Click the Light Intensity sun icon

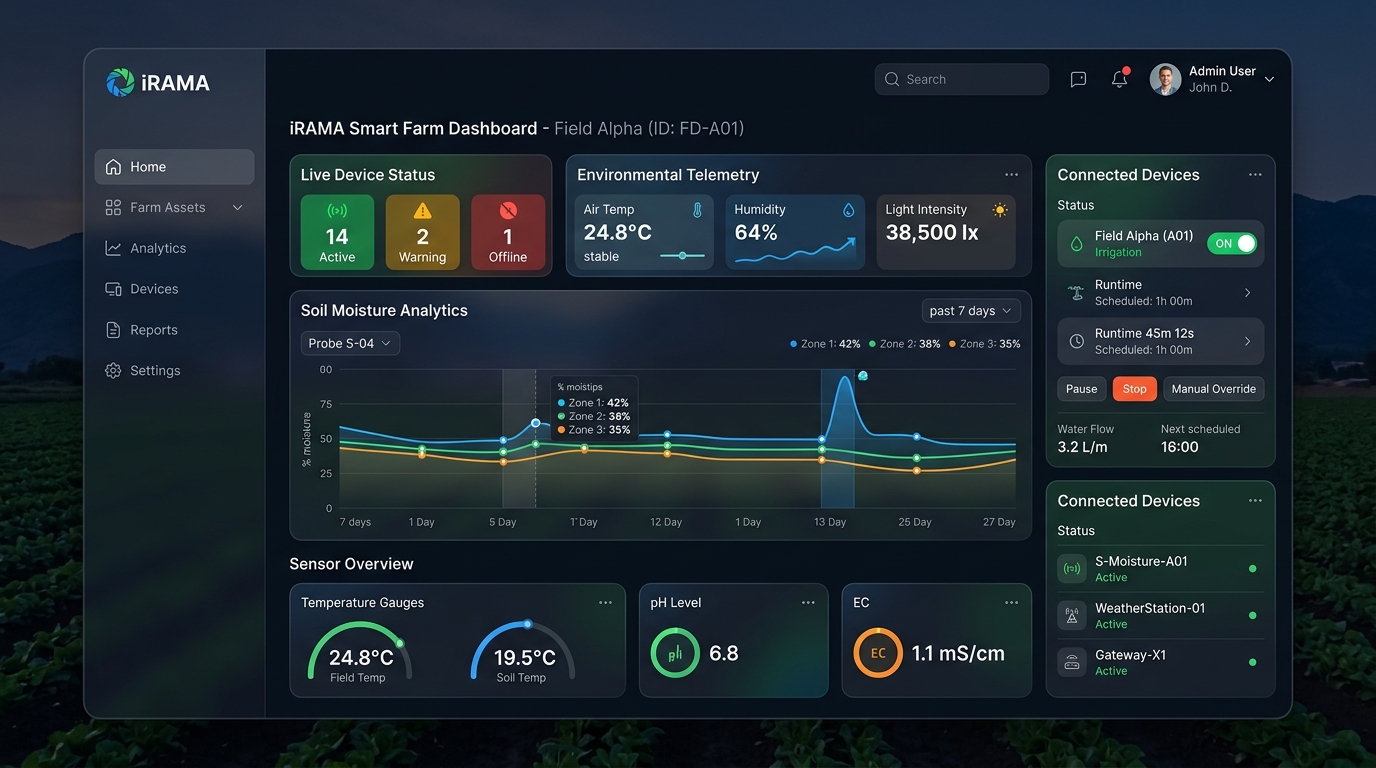(999, 210)
